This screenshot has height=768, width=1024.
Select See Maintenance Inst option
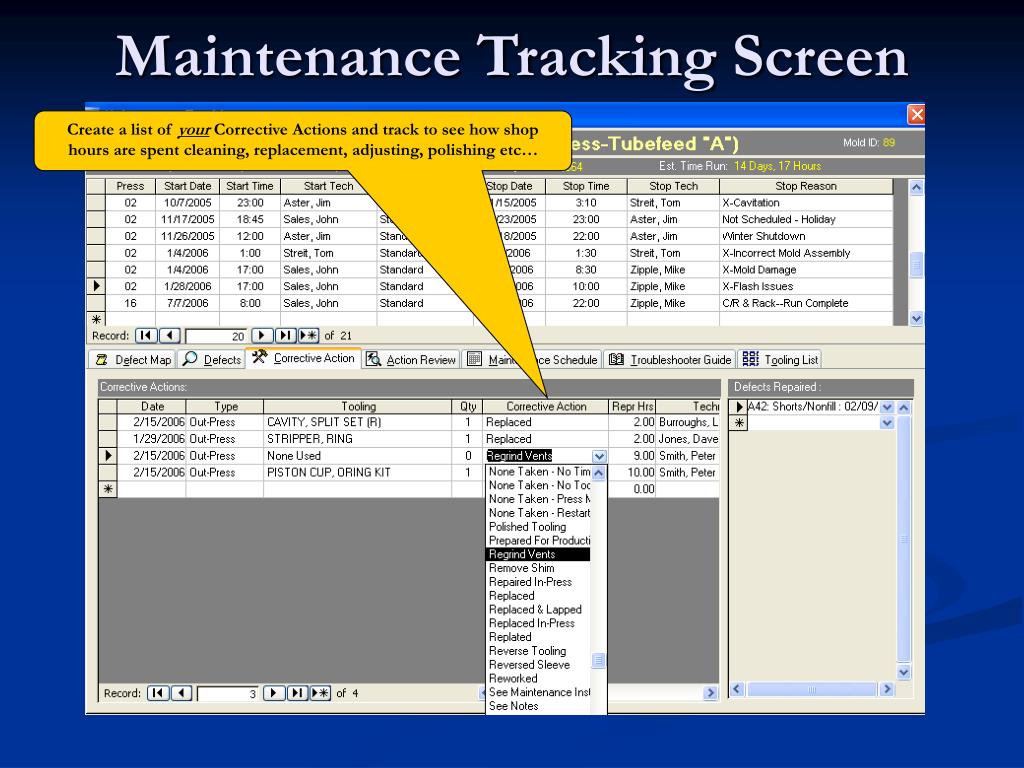click(538, 692)
